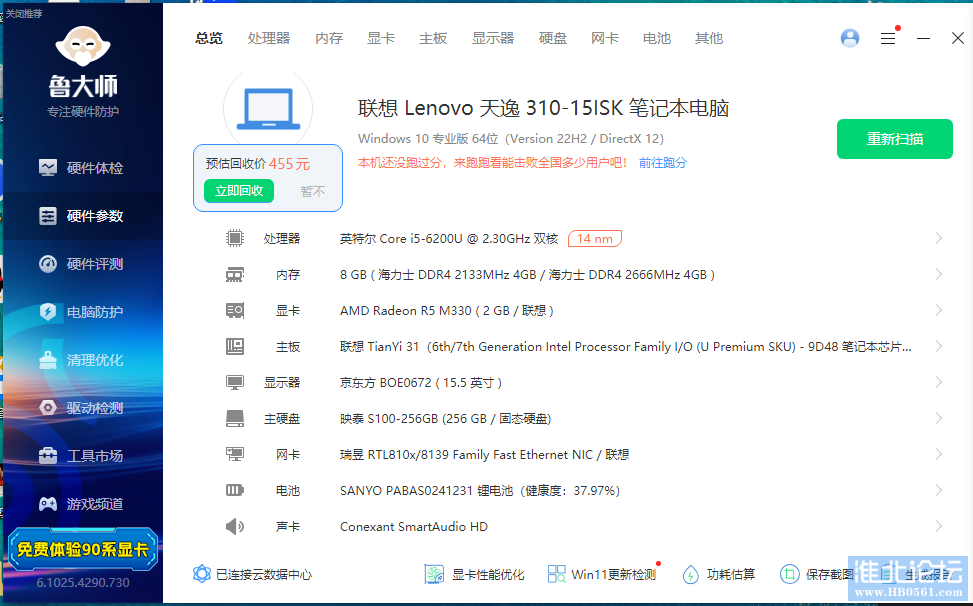Click the 立即回收 recycle button
The width and height of the screenshot is (973, 606).
[x=238, y=190]
